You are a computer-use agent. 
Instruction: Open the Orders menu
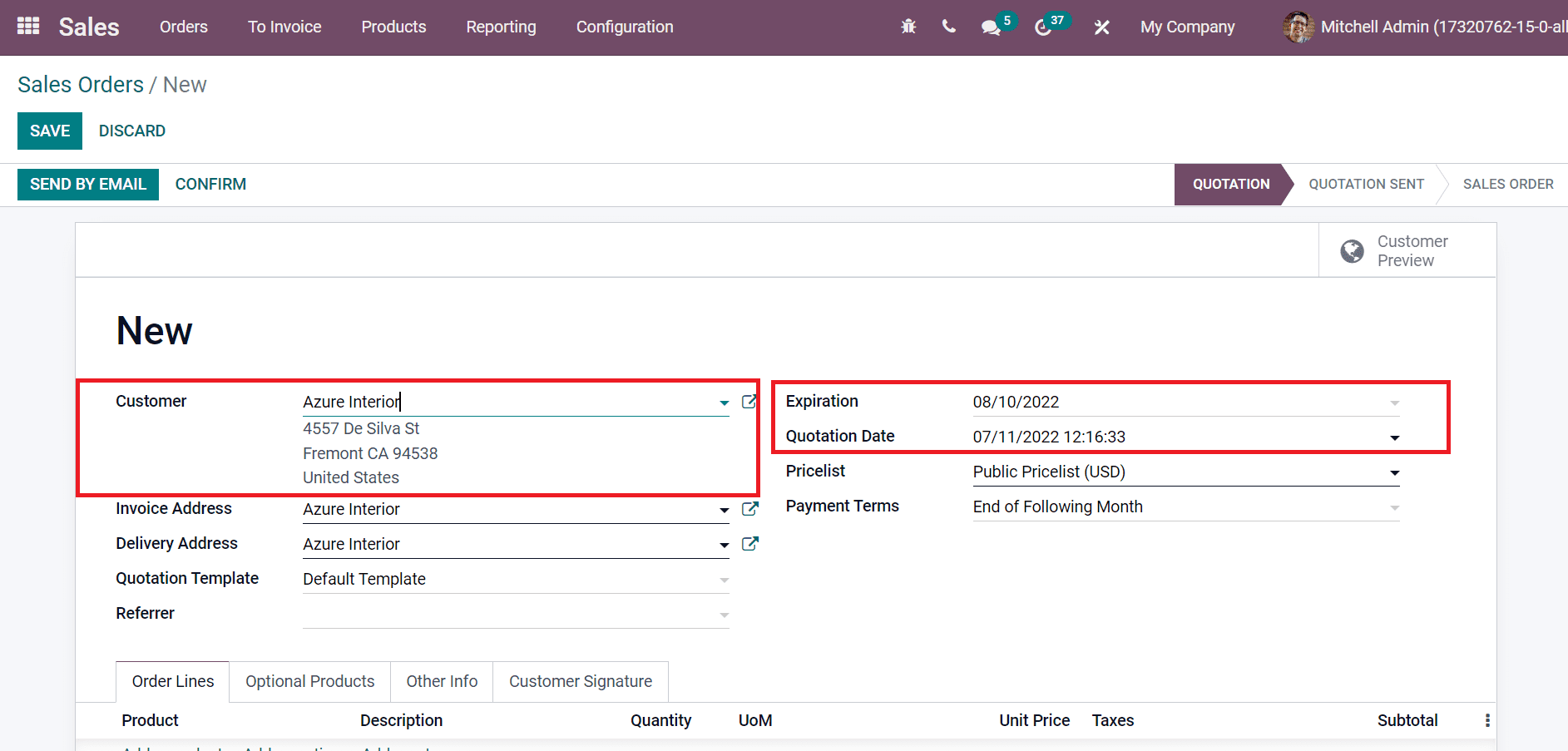coord(184,27)
